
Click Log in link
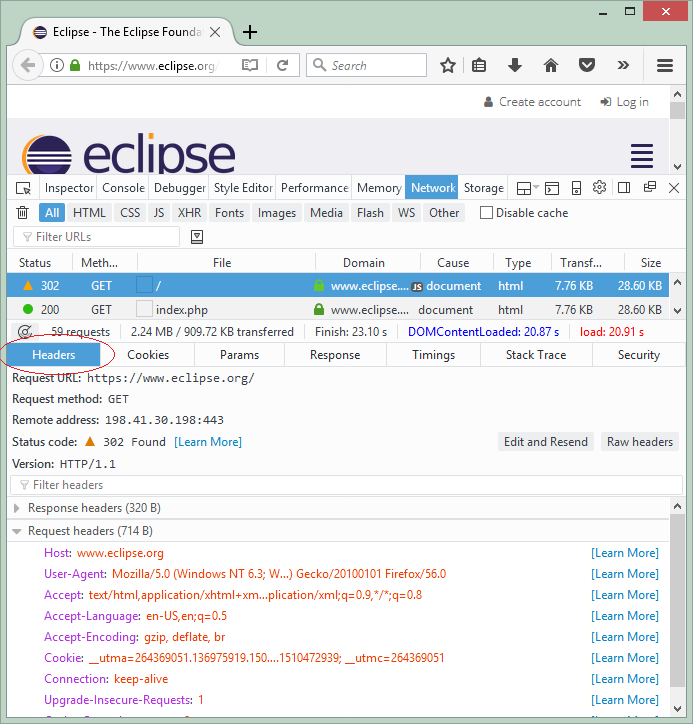[x=624, y=102]
